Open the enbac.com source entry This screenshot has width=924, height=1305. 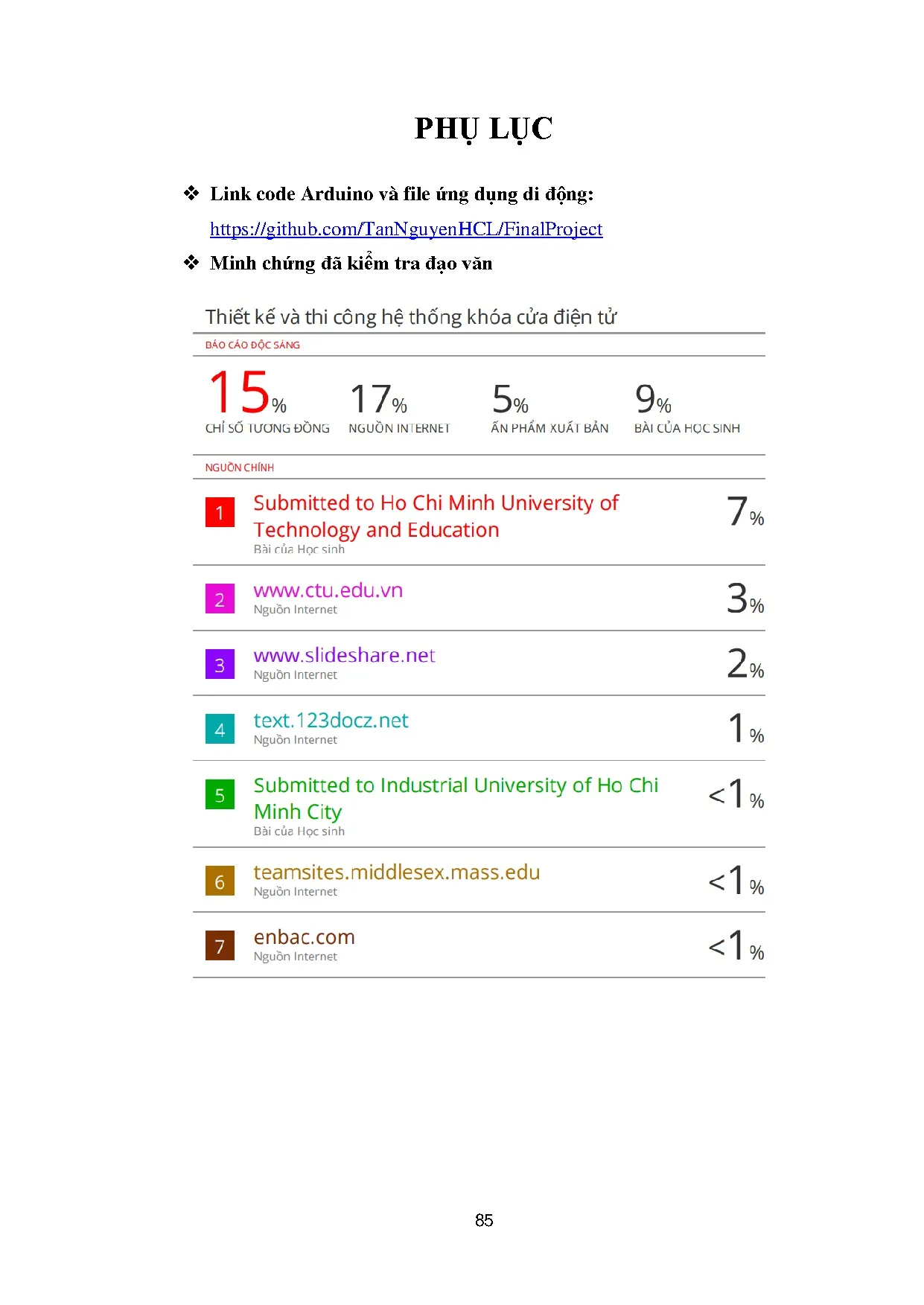304,937
